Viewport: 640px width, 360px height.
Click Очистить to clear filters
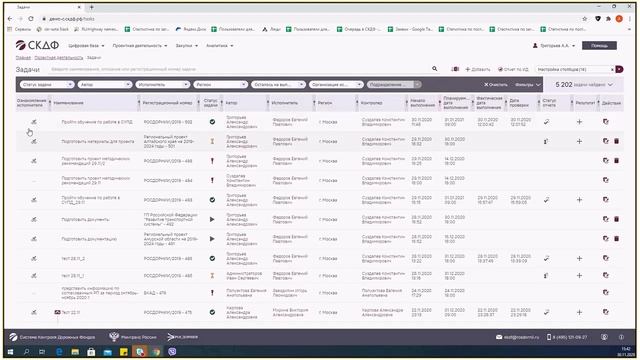pos(496,85)
